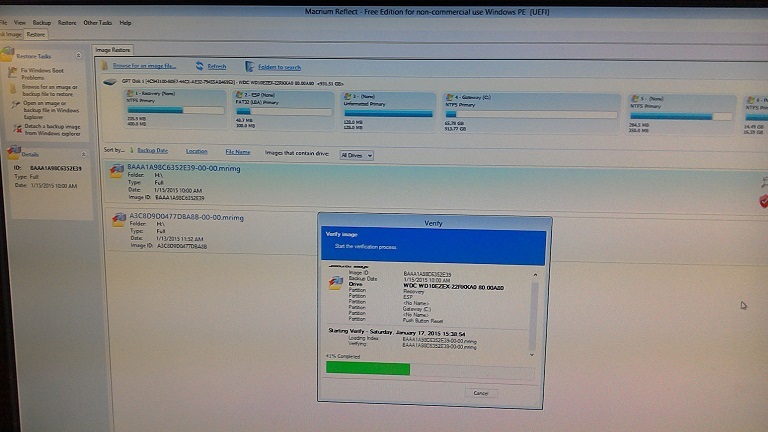768x432 pixels.
Task: Click the image icon in Verify dialog
Action: [336, 283]
